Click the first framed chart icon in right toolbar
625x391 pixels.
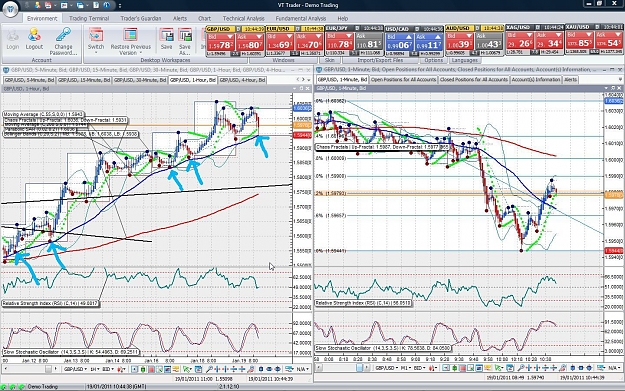446,369
